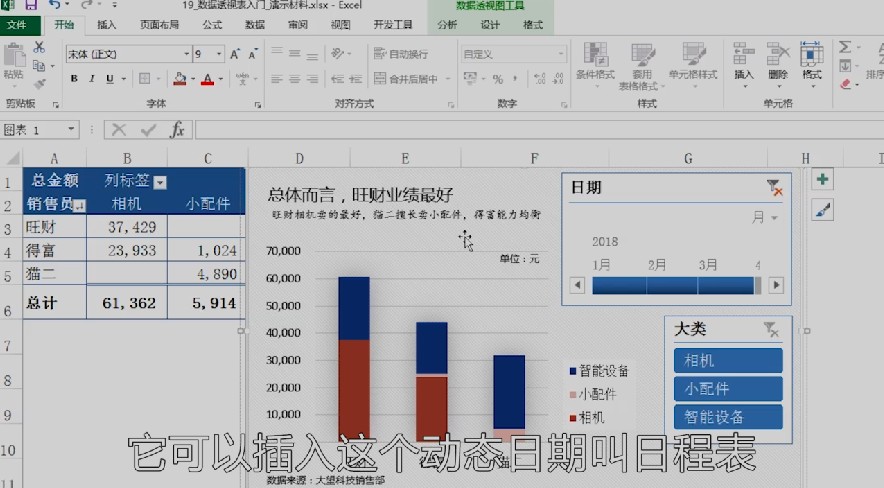Viewport: 884px width, 488px height.
Task: Select cell containing 旺财
Action: click(x=55, y=227)
